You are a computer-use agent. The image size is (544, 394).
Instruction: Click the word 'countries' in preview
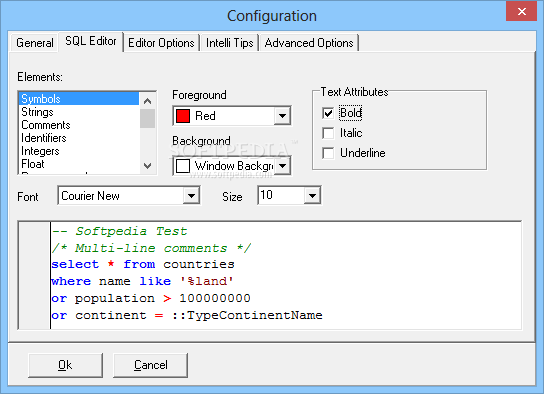coord(199,264)
